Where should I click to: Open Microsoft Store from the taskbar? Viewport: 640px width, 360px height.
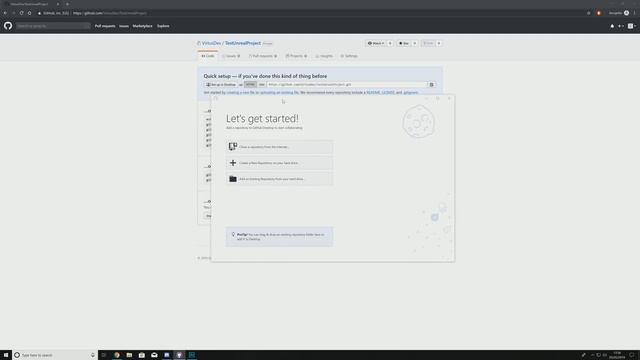click(x=142, y=355)
